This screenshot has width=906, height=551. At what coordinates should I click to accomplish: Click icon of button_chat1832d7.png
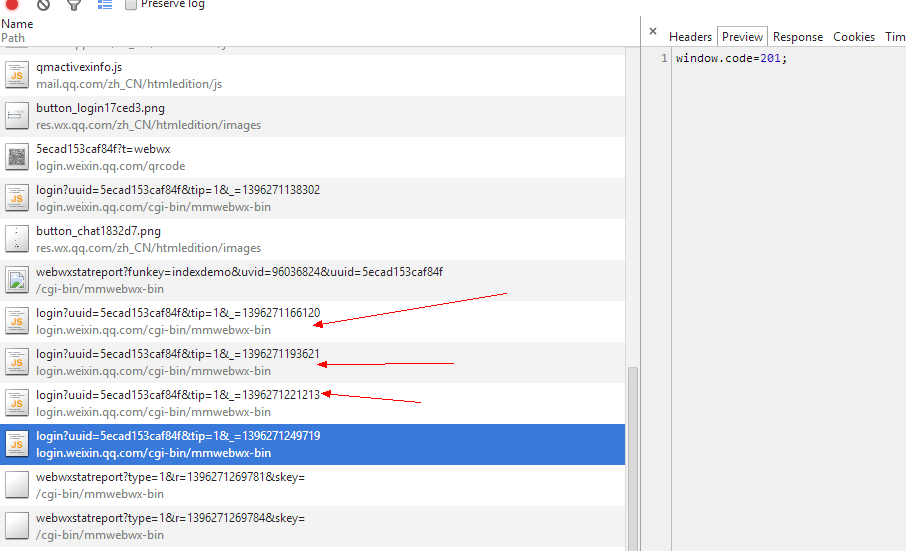[17, 239]
